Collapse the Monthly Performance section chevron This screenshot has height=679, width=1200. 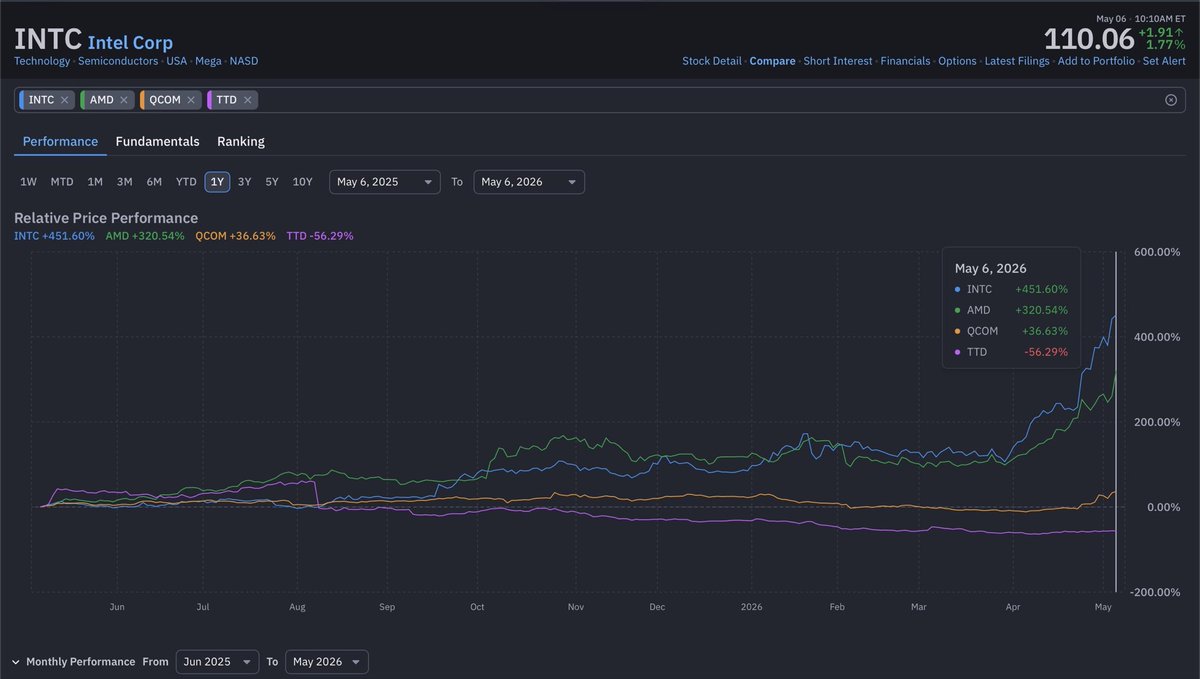16,662
